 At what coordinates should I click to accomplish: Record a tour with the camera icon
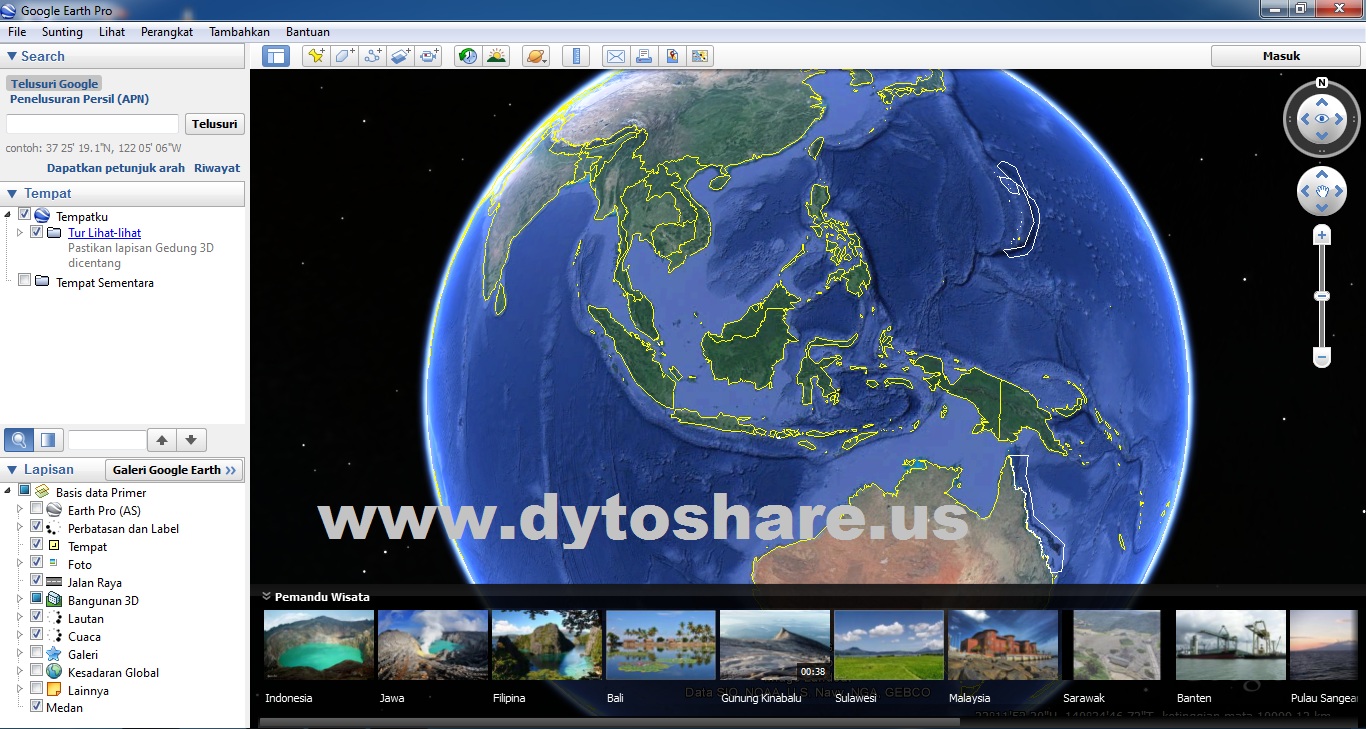coord(429,56)
